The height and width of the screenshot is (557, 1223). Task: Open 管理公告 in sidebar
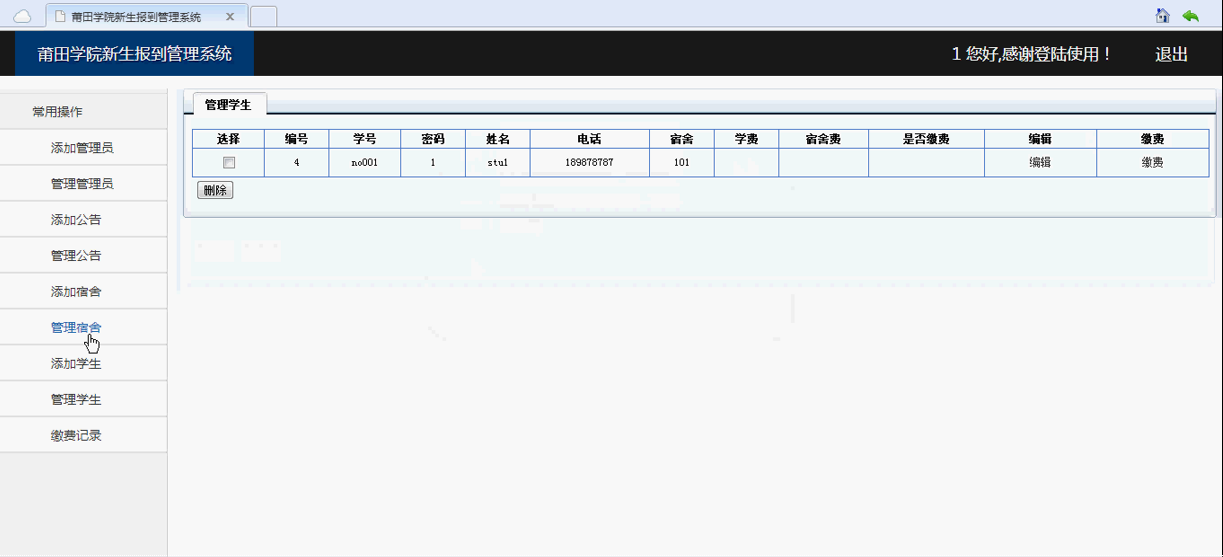point(76,256)
